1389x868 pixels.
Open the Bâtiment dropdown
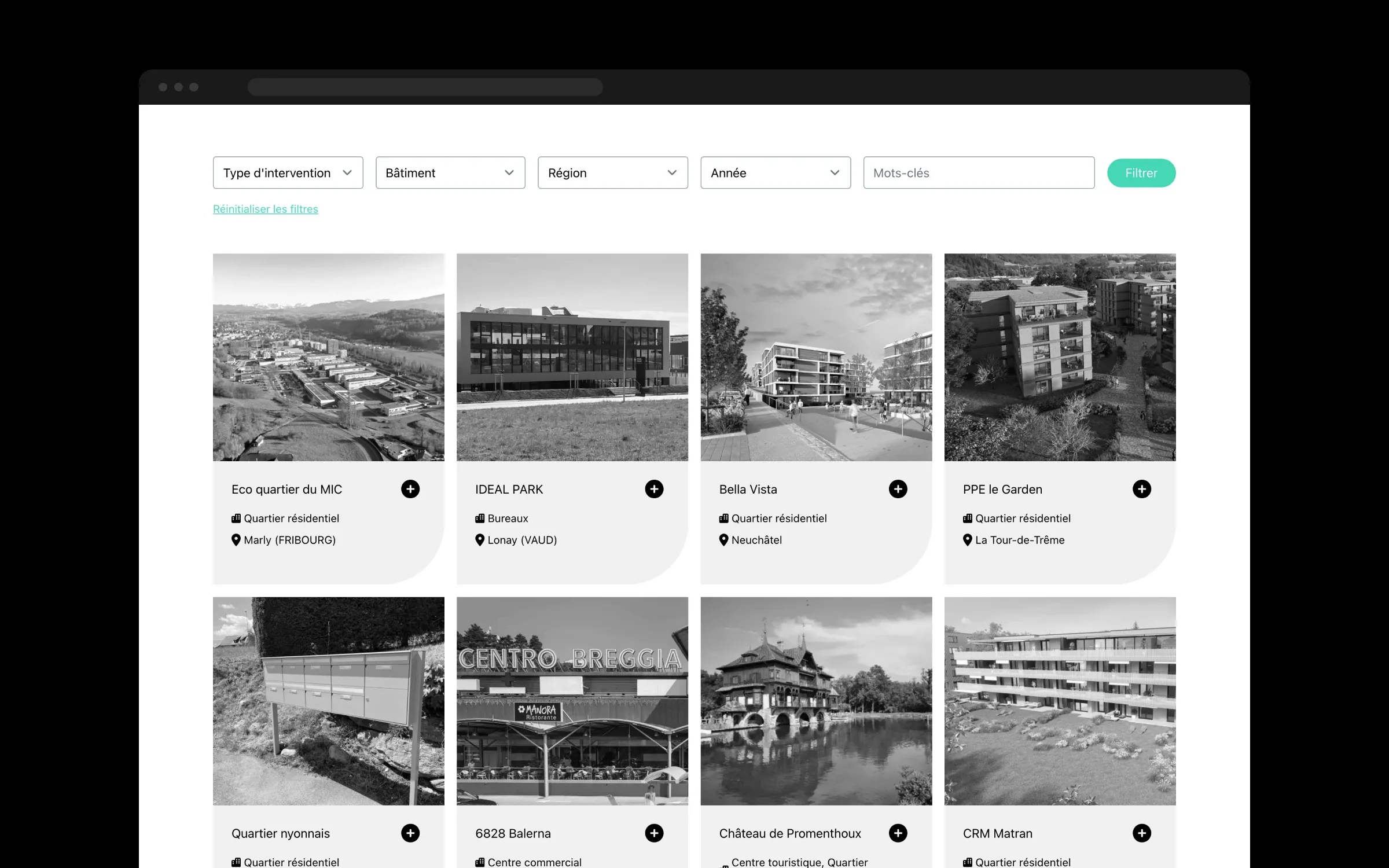pyautogui.click(x=450, y=172)
